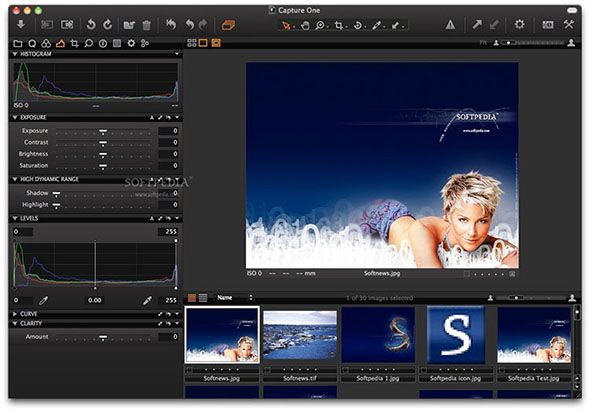
Task: Click the single undo arrow
Action: coord(190,25)
